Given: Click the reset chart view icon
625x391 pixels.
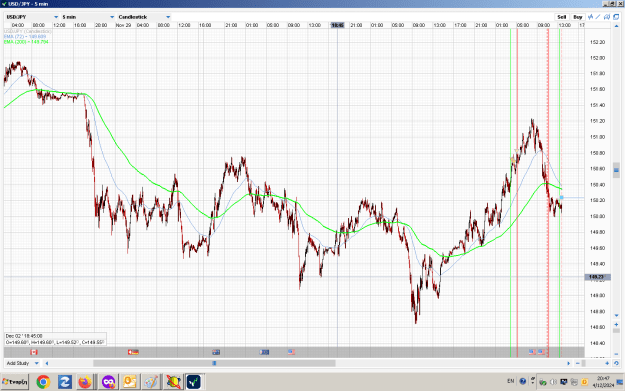Looking at the screenshot, I should click(x=616, y=363).
